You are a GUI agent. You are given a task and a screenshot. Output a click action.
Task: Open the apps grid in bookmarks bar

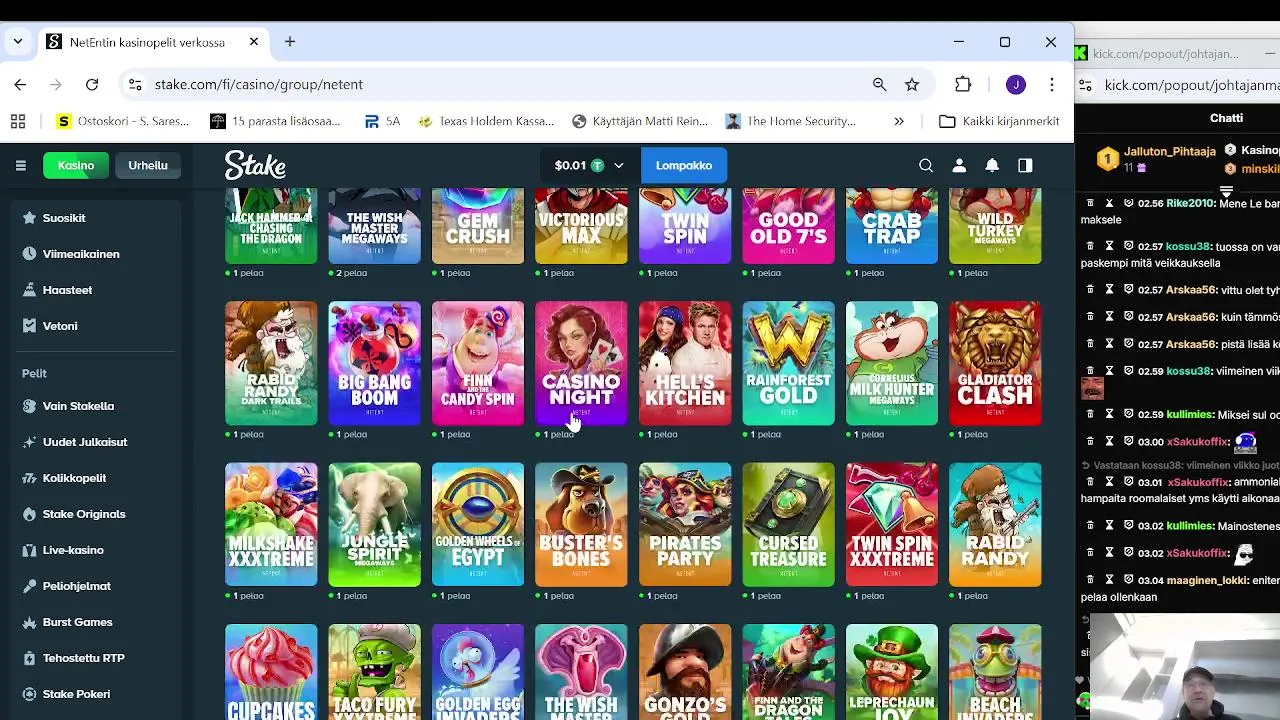pos(18,121)
